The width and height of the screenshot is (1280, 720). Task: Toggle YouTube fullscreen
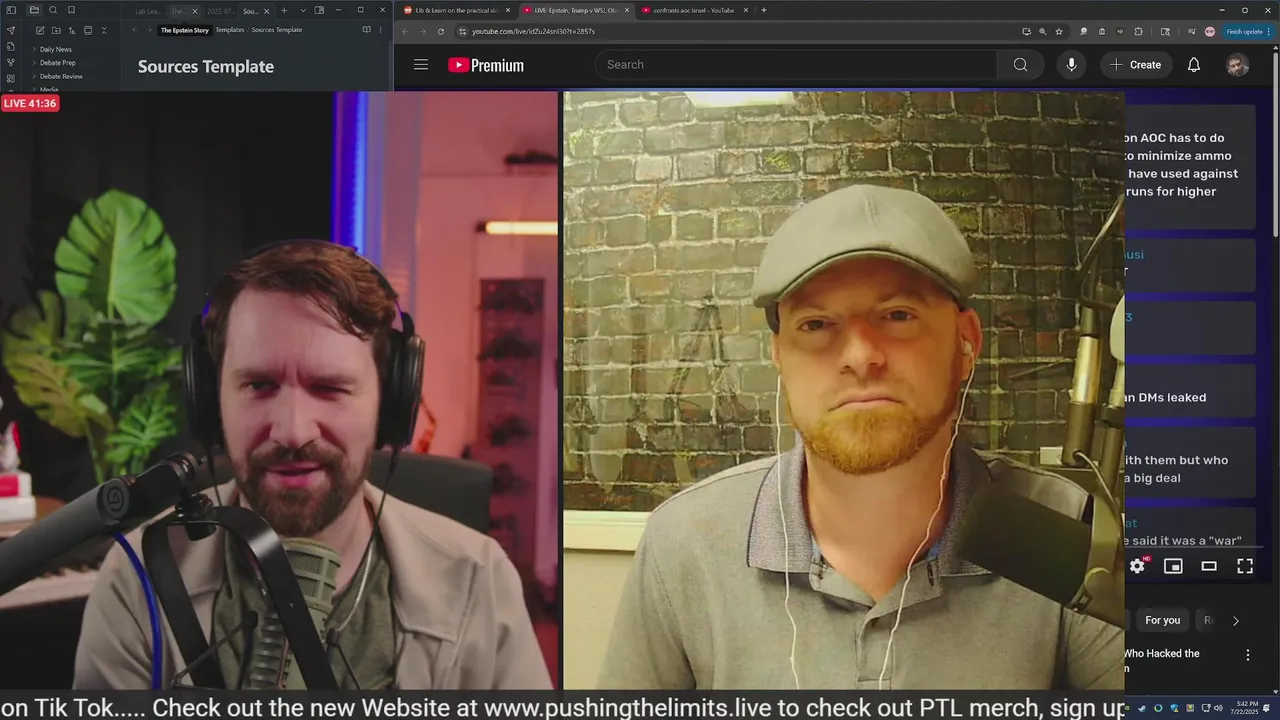pyautogui.click(x=1245, y=566)
